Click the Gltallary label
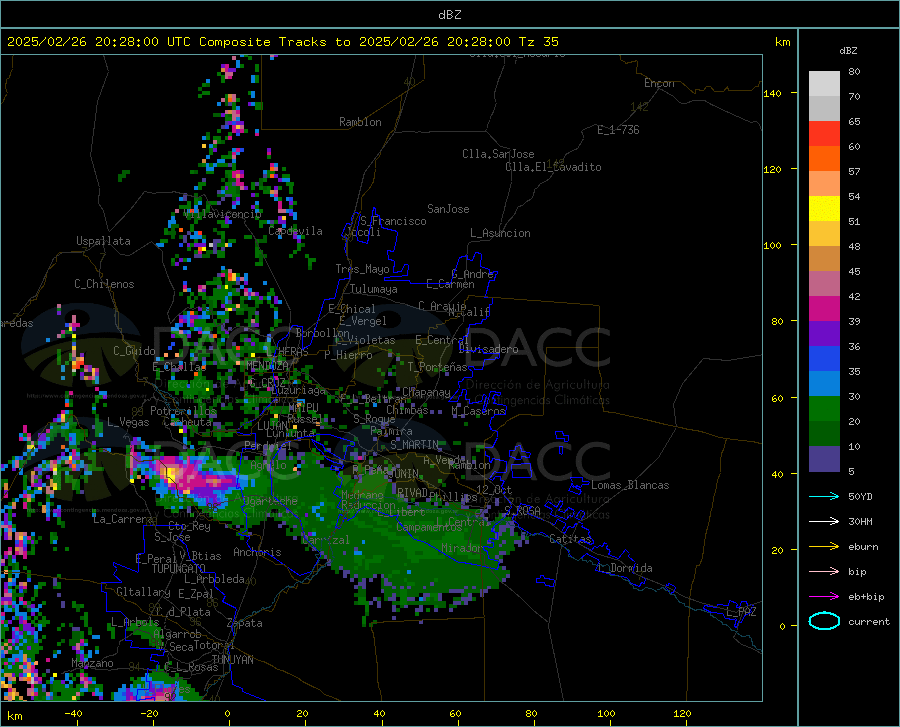Image resolution: width=900 pixels, height=727 pixels. pos(143,592)
